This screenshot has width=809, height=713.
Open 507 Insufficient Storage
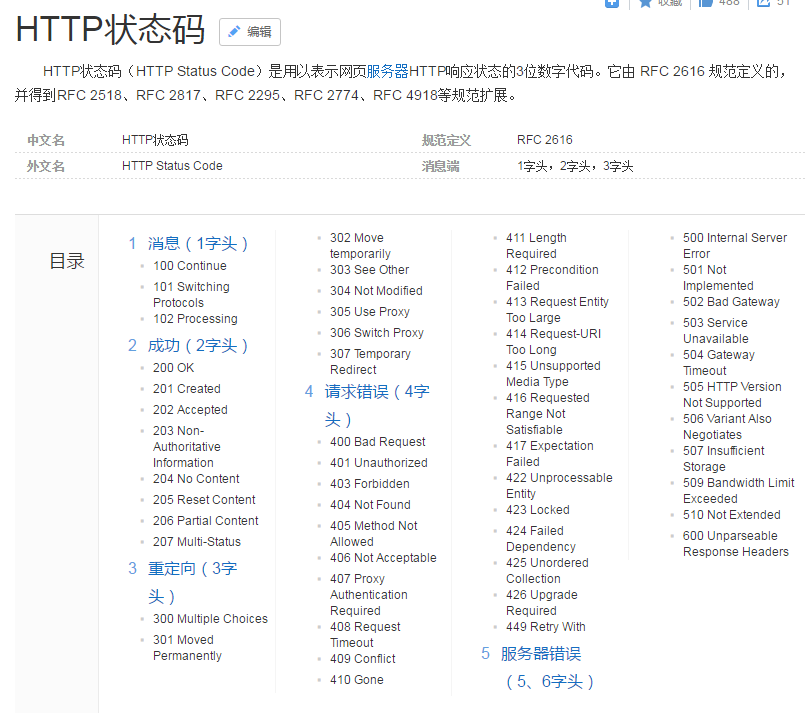tap(723, 459)
